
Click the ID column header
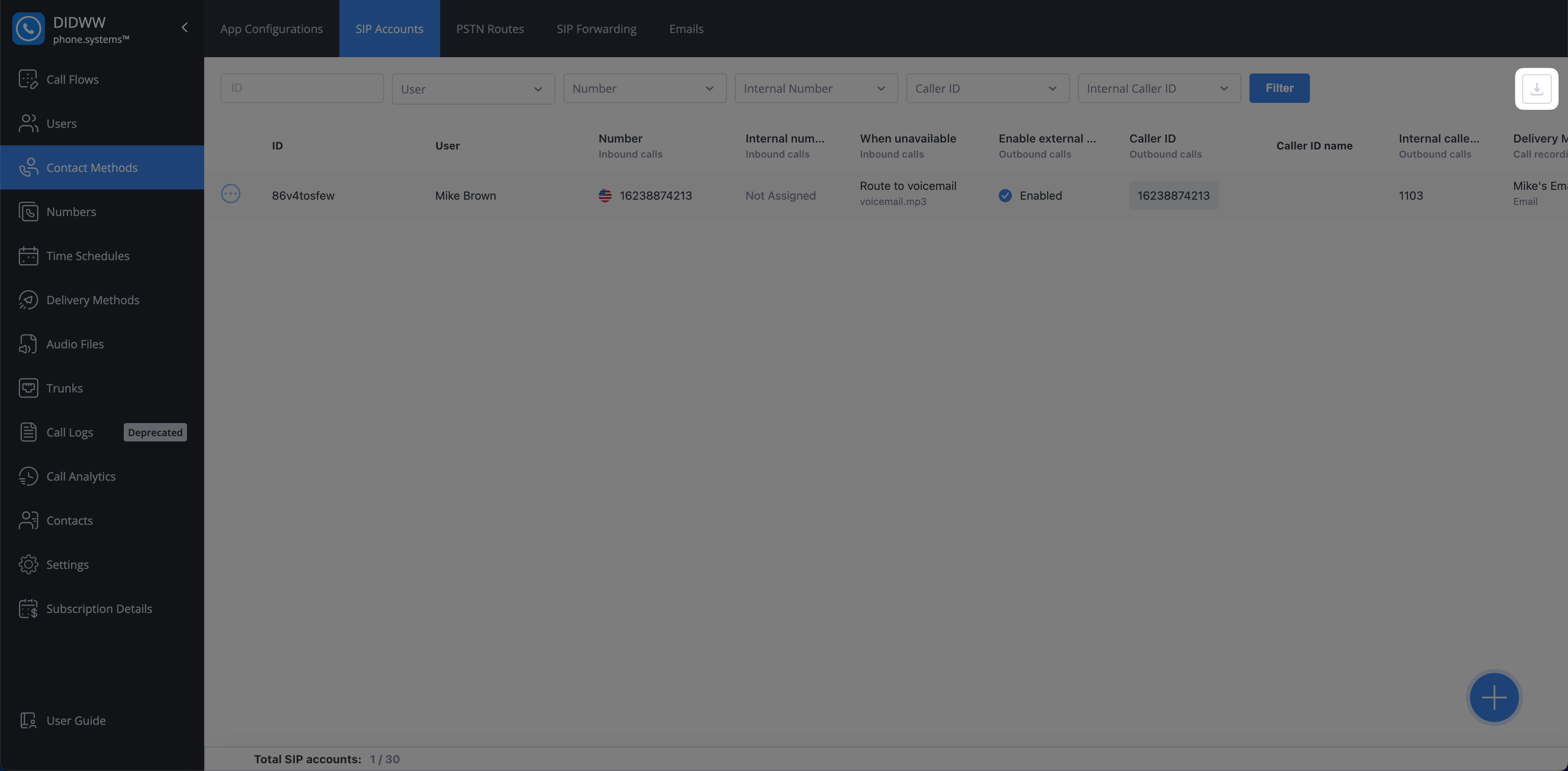(x=277, y=145)
